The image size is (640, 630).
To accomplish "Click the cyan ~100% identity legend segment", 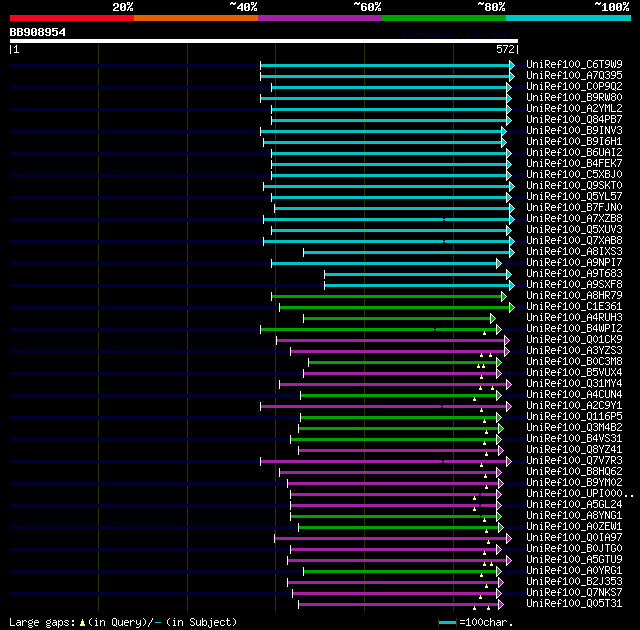I will pyautogui.click(x=569, y=18).
